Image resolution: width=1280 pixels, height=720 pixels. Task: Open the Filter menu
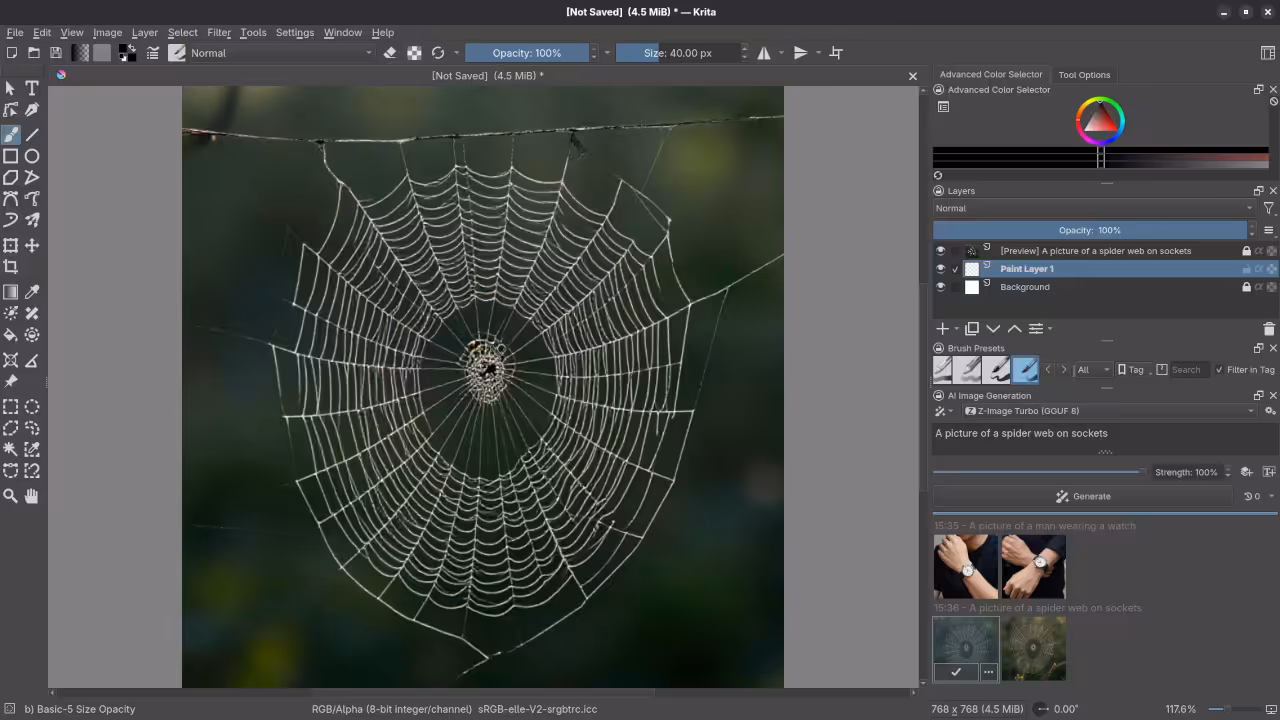point(219,31)
